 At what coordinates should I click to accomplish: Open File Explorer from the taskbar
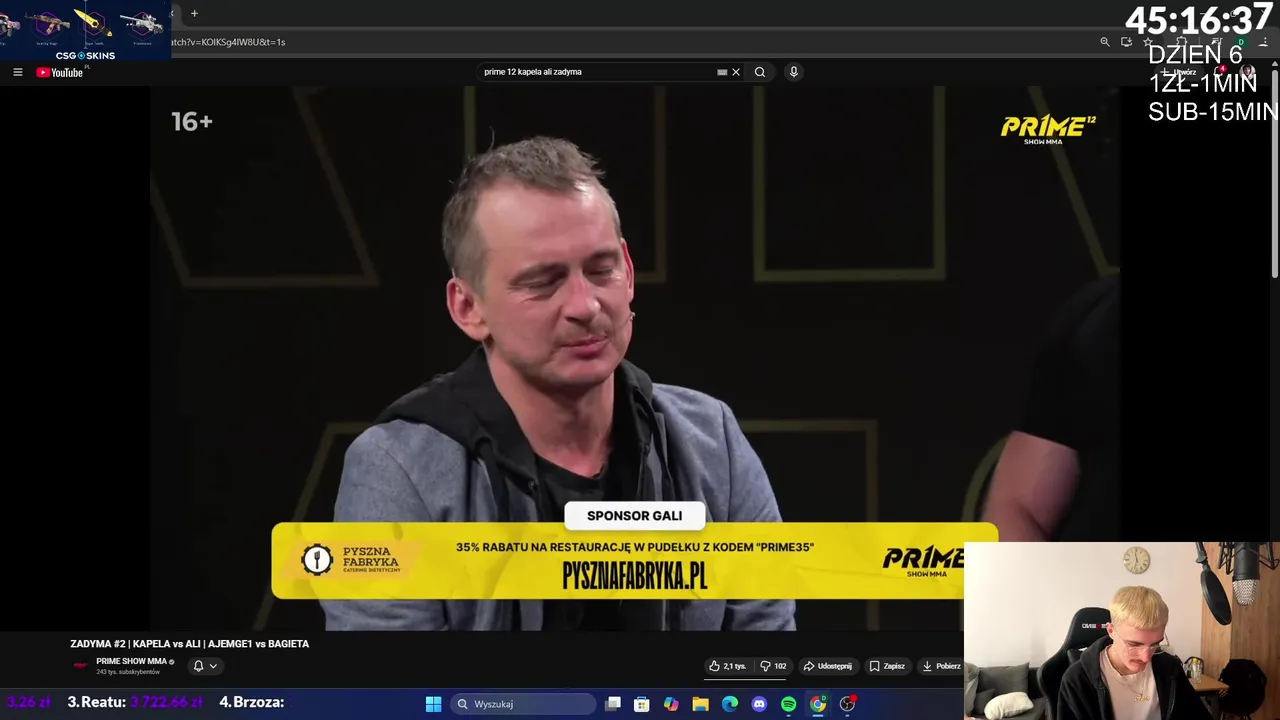click(700, 704)
